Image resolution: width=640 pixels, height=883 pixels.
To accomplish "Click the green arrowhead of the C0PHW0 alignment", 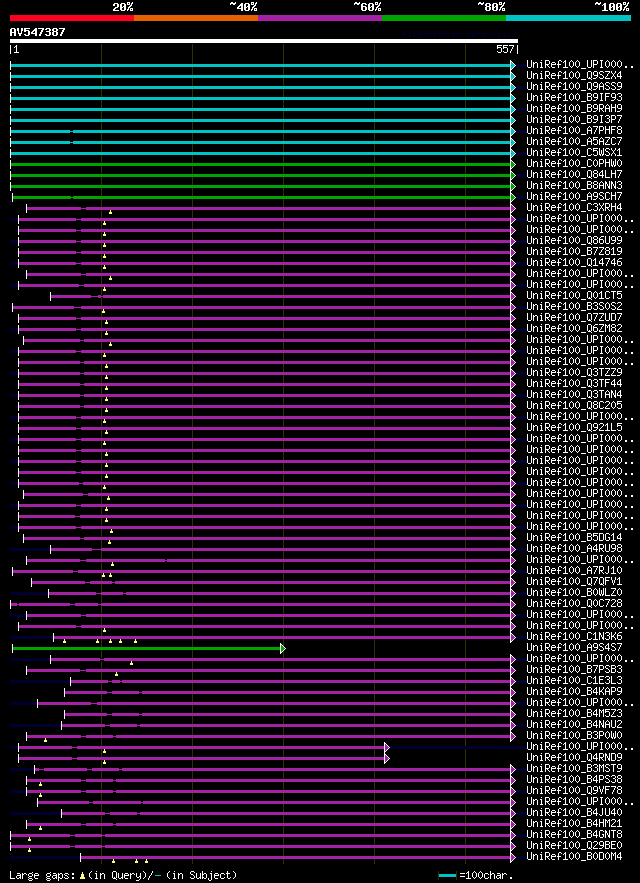I will click(x=513, y=164).
